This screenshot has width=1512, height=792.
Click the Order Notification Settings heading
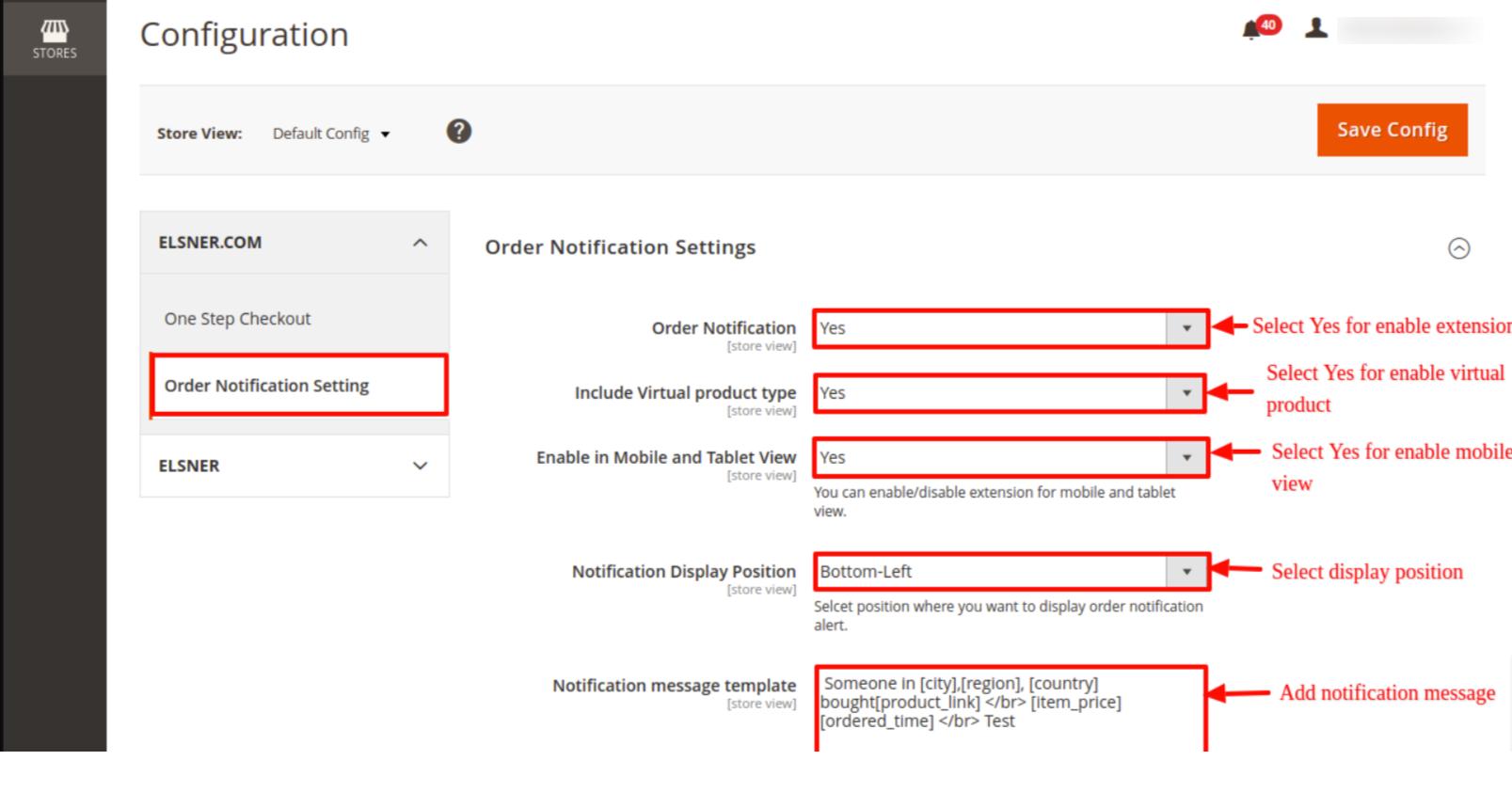point(620,247)
